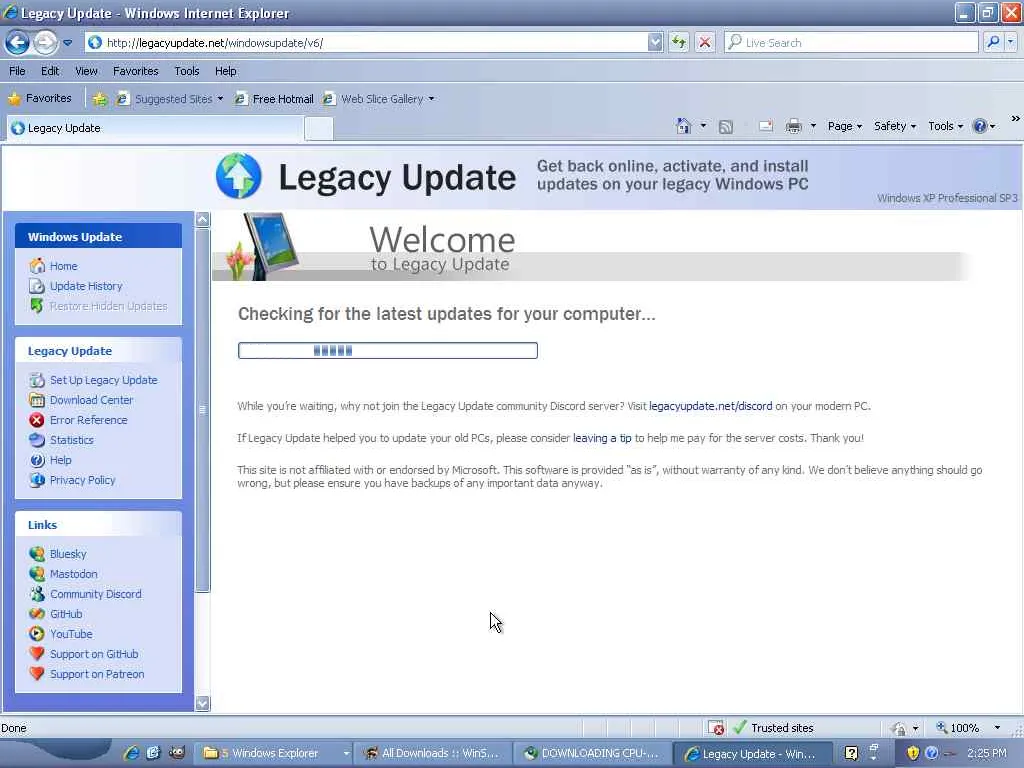Open the Edit menu
The image size is (1024, 768).
[50, 71]
